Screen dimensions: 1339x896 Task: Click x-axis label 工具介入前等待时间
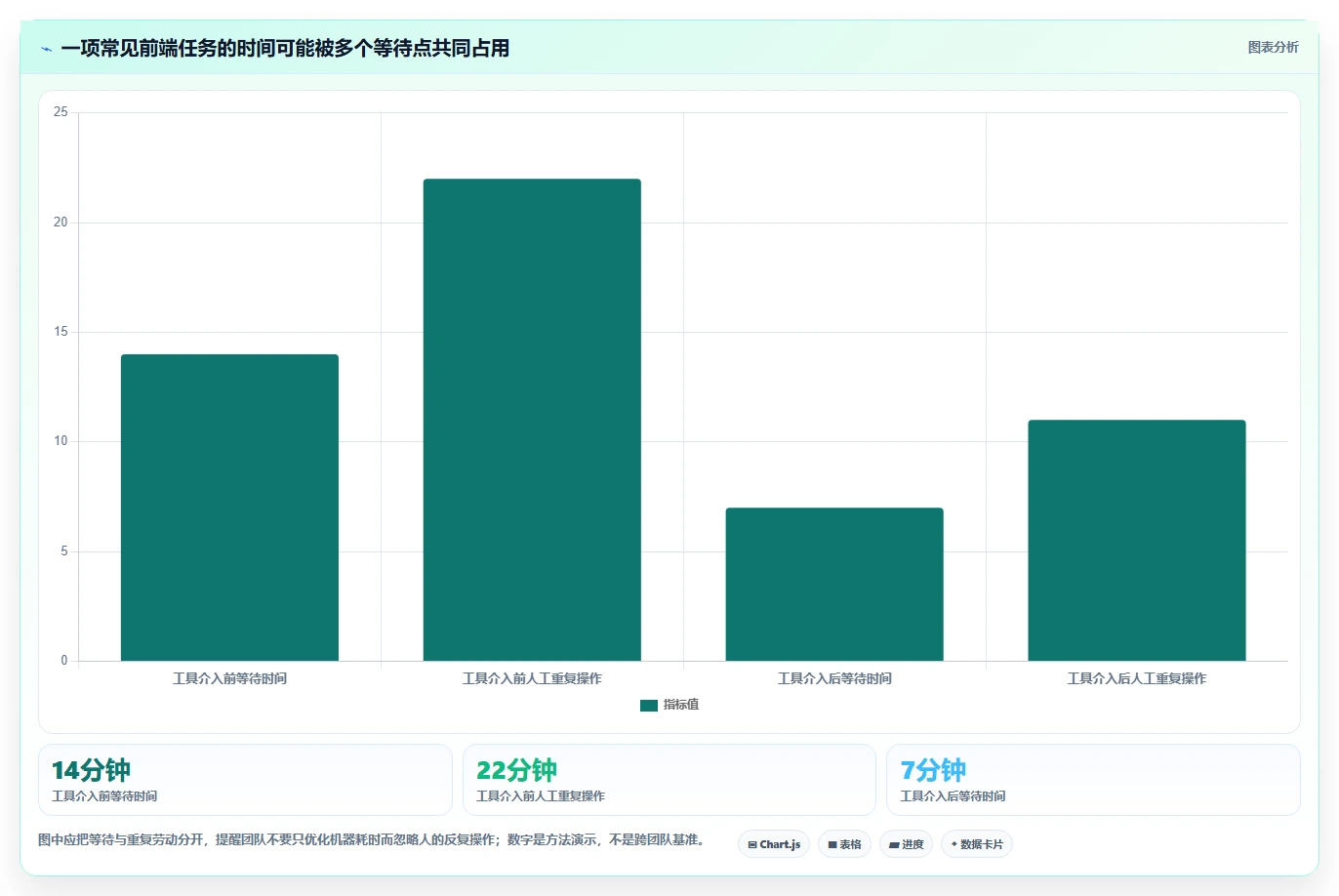[x=229, y=678]
